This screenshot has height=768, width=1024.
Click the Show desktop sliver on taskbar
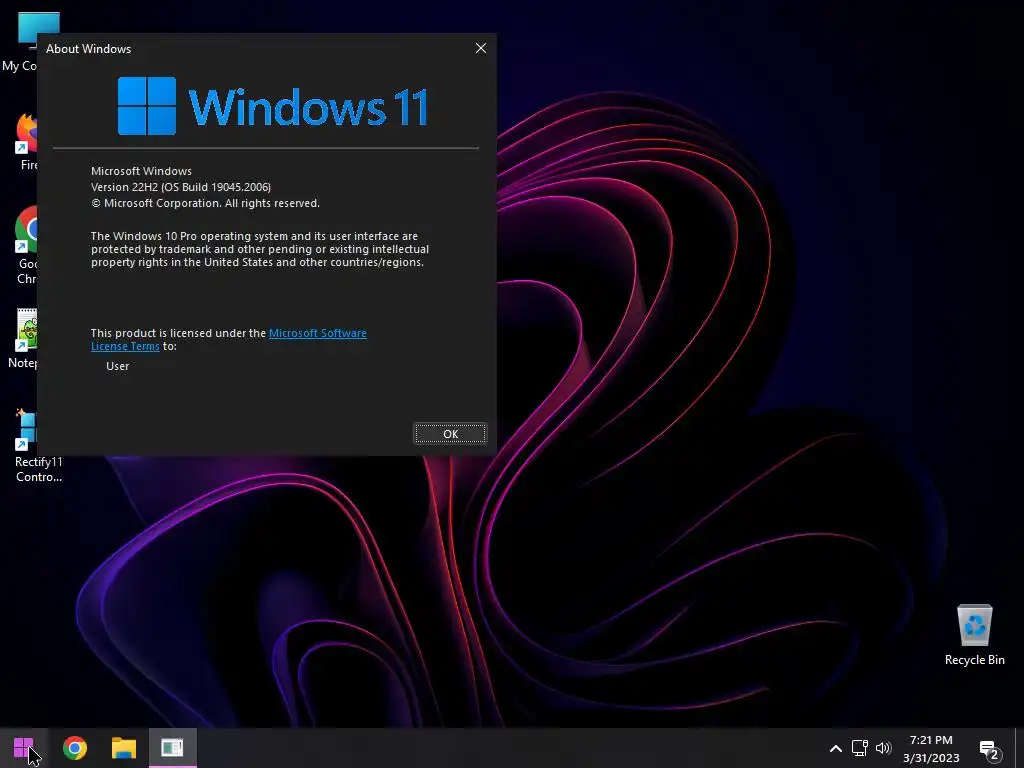pyautogui.click(x=1019, y=748)
